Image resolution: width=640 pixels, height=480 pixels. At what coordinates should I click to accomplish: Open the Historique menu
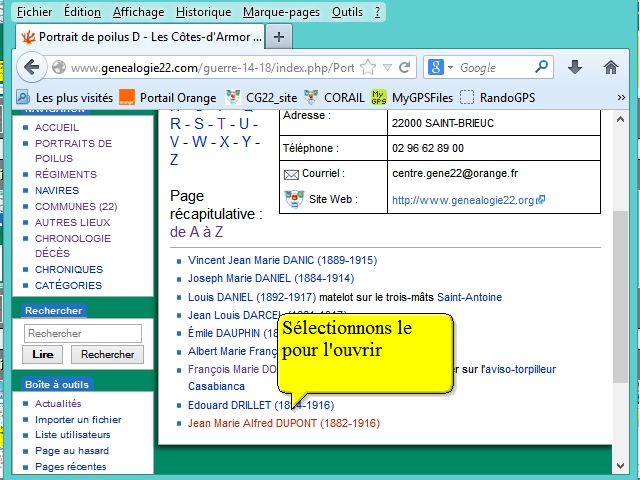pyautogui.click(x=203, y=12)
